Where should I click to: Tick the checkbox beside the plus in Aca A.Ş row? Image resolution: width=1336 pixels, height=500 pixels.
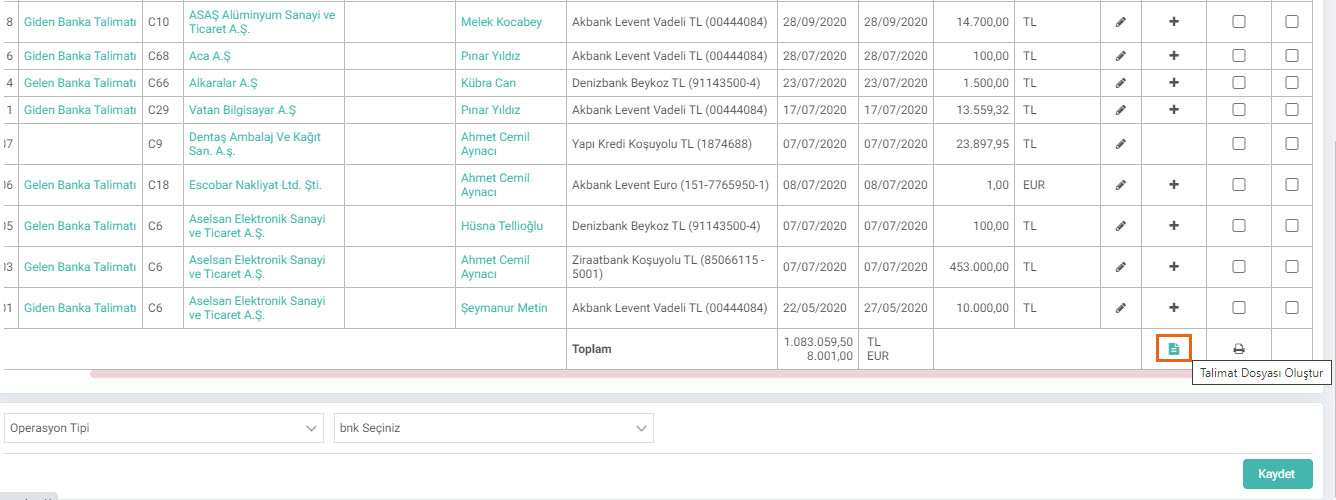(x=1239, y=56)
